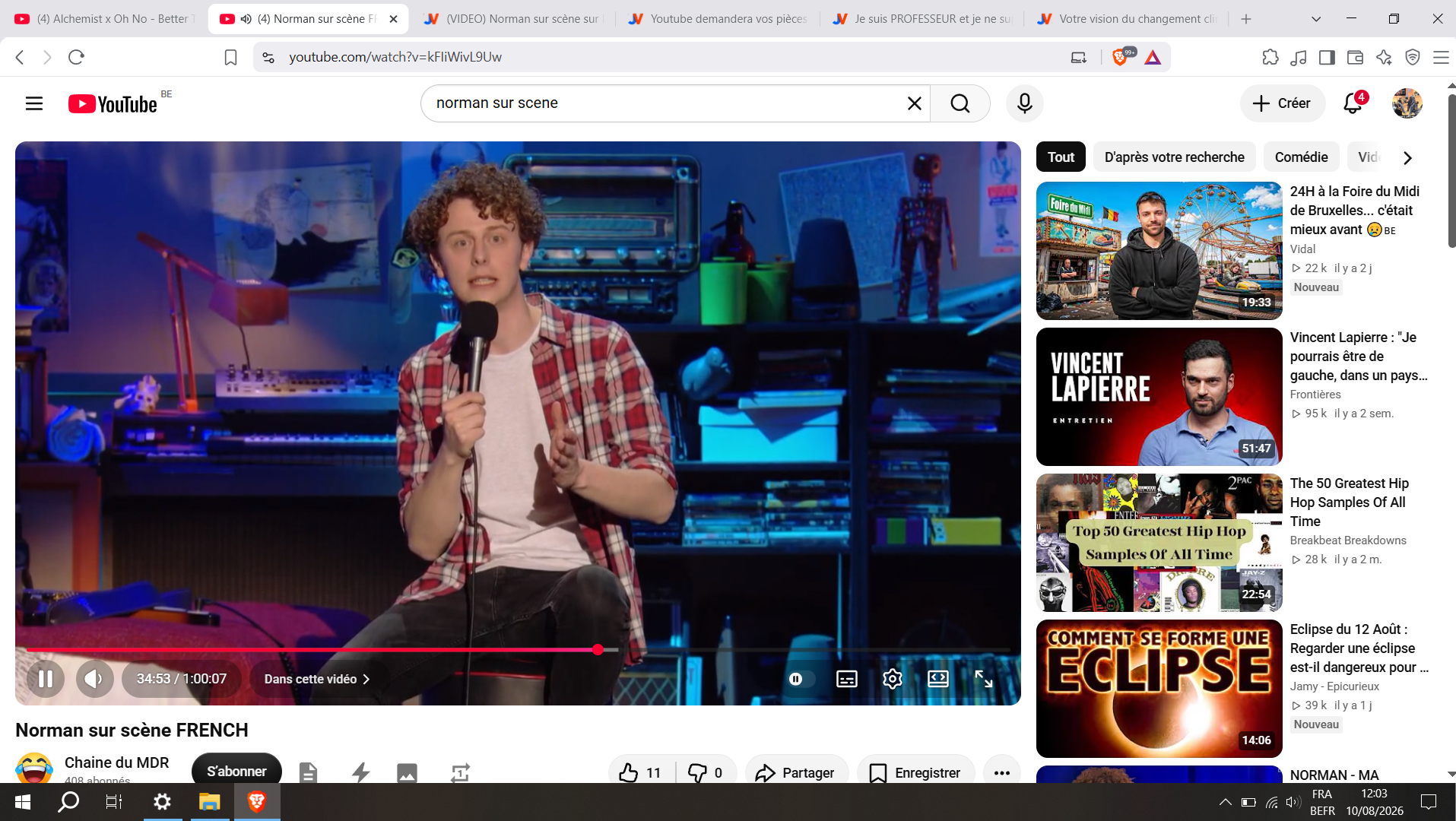Click the cast media icon in address bar

click(1079, 57)
